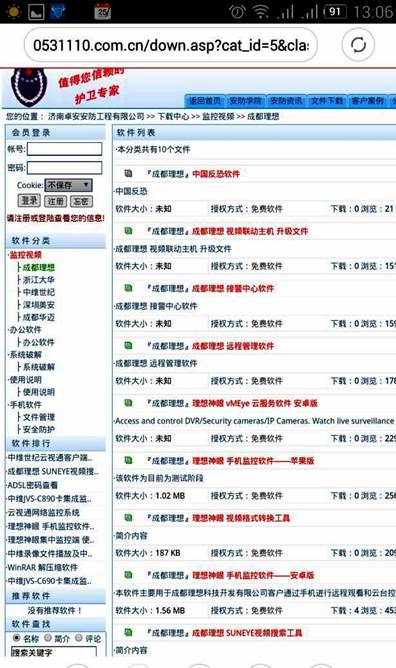Click the file icon beside 中国反恐软件
Viewport: 396px width, 668px height.
(x=128, y=173)
